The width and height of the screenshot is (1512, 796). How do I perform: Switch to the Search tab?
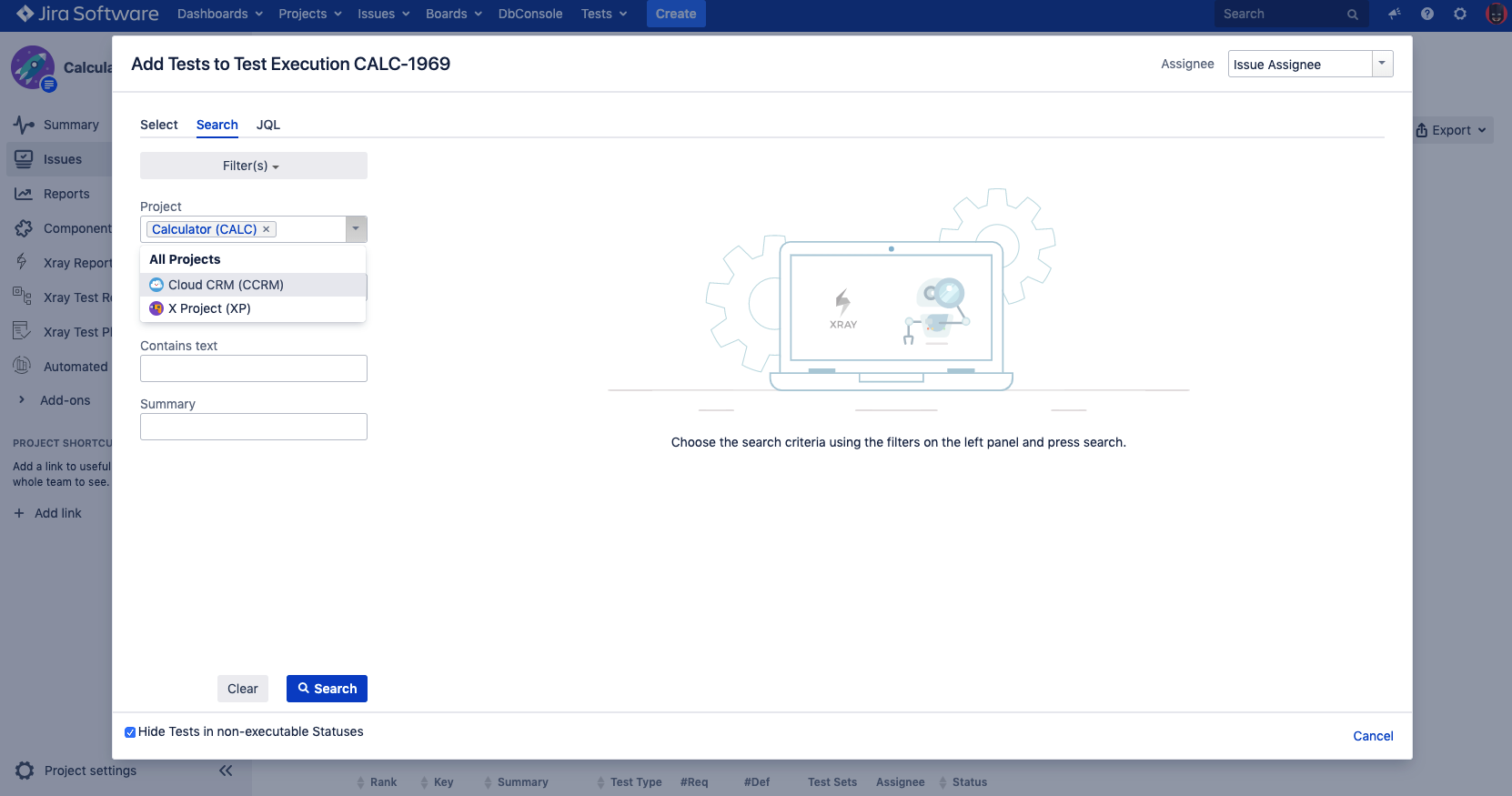[x=217, y=125]
